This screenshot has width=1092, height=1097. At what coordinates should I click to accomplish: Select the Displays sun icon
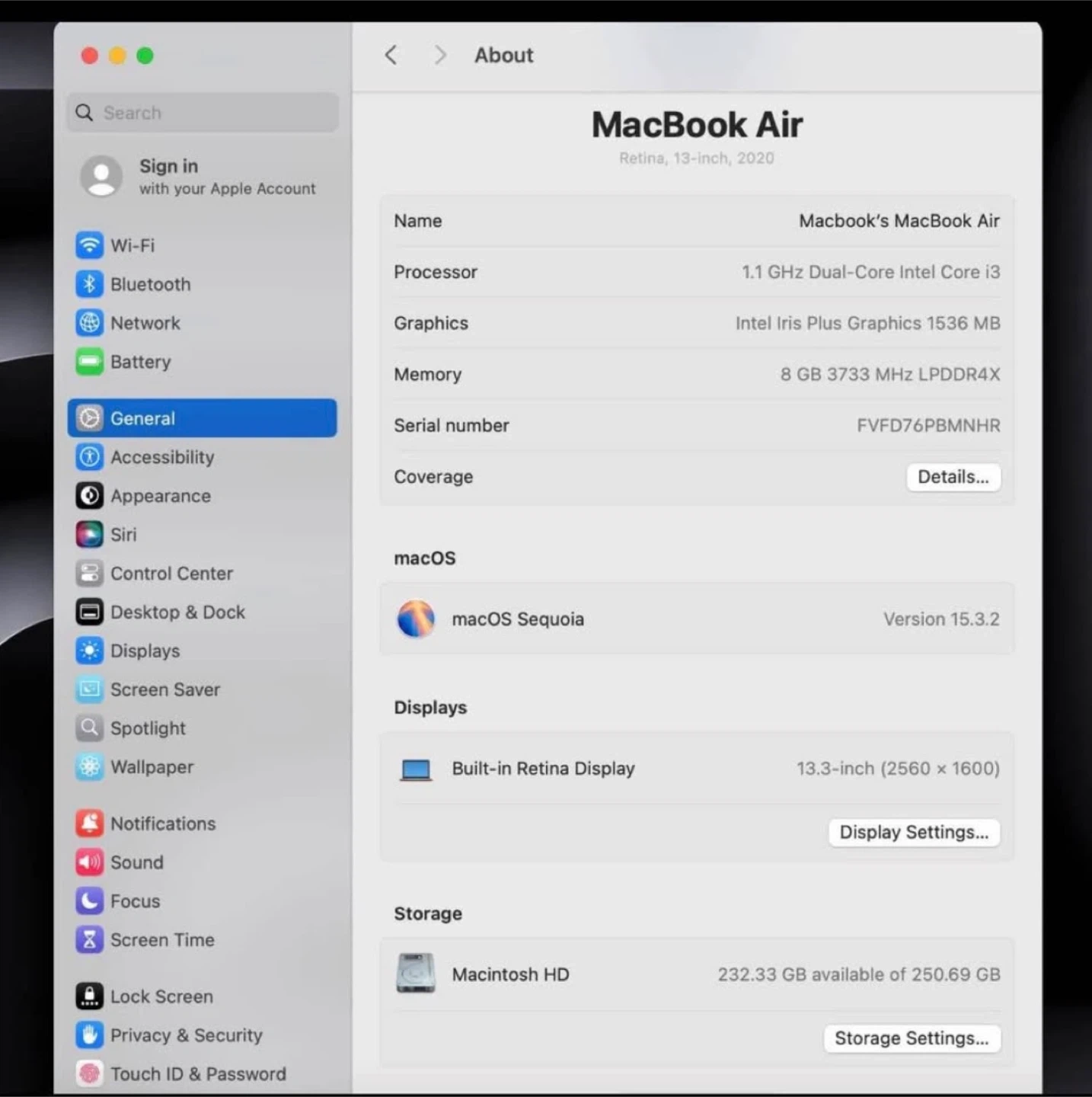pyautogui.click(x=89, y=651)
